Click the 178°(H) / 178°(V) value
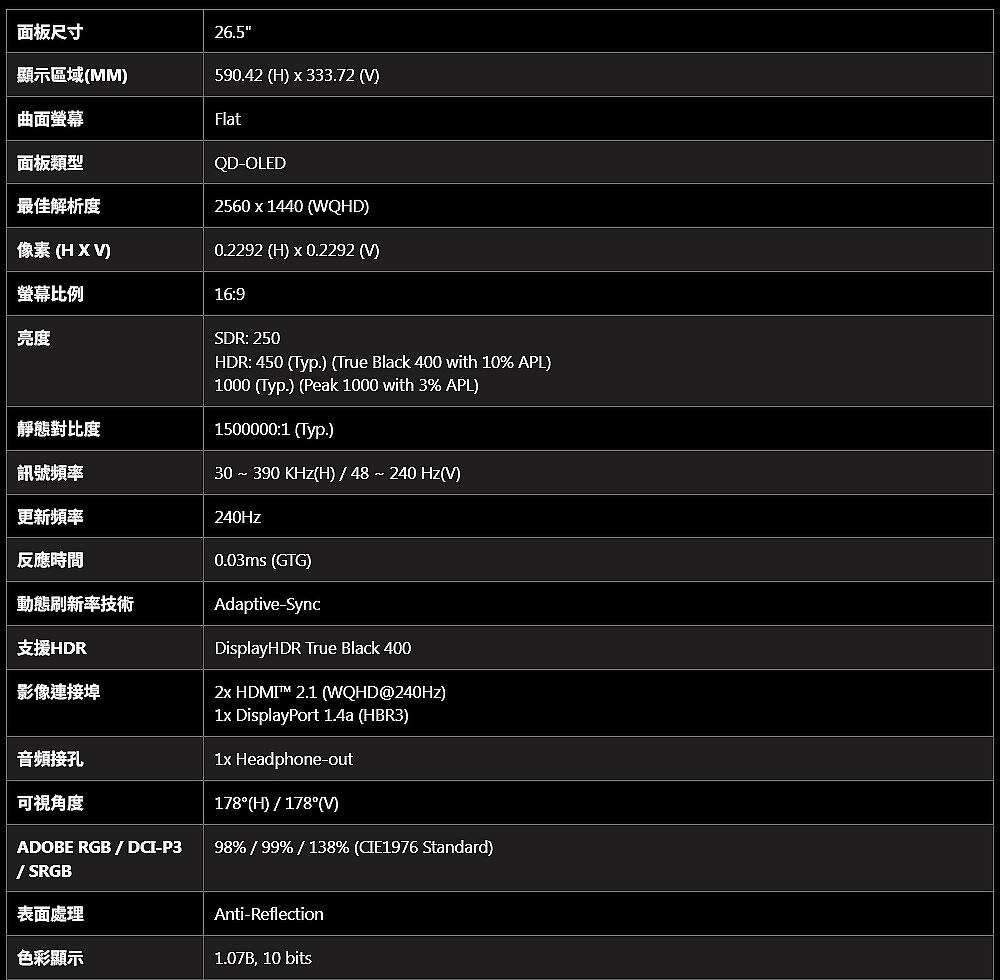The width and height of the screenshot is (1000, 980). (277, 803)
